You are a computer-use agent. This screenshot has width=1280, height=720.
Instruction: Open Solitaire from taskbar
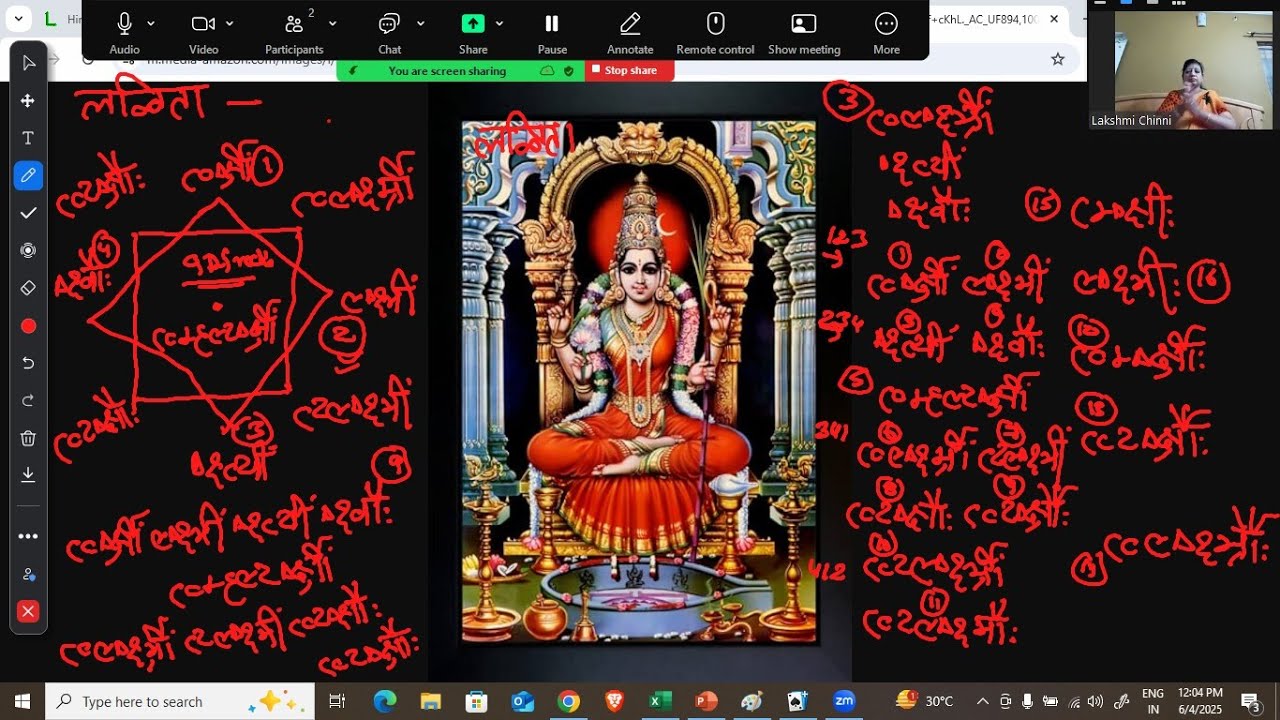pos(798,701)
